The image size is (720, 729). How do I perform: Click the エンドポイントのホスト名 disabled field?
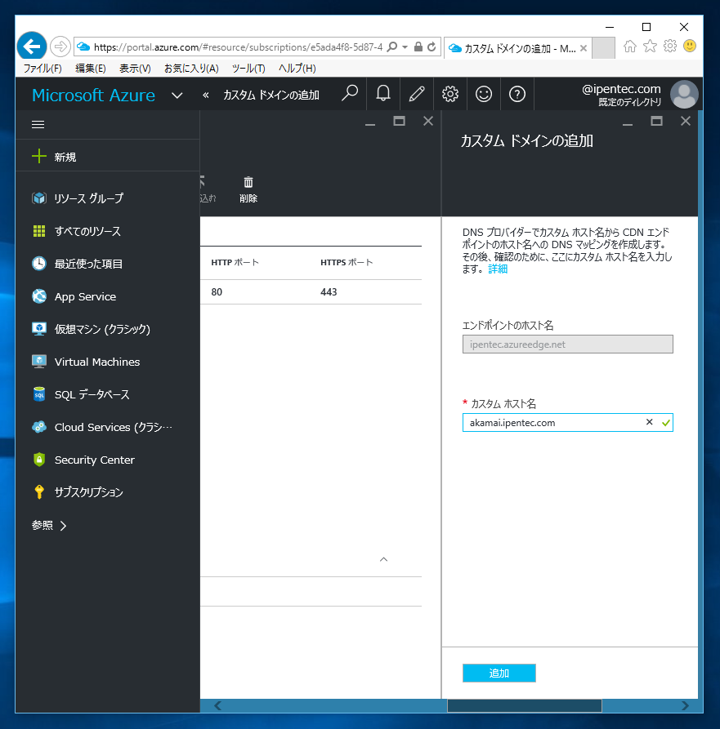568,345
